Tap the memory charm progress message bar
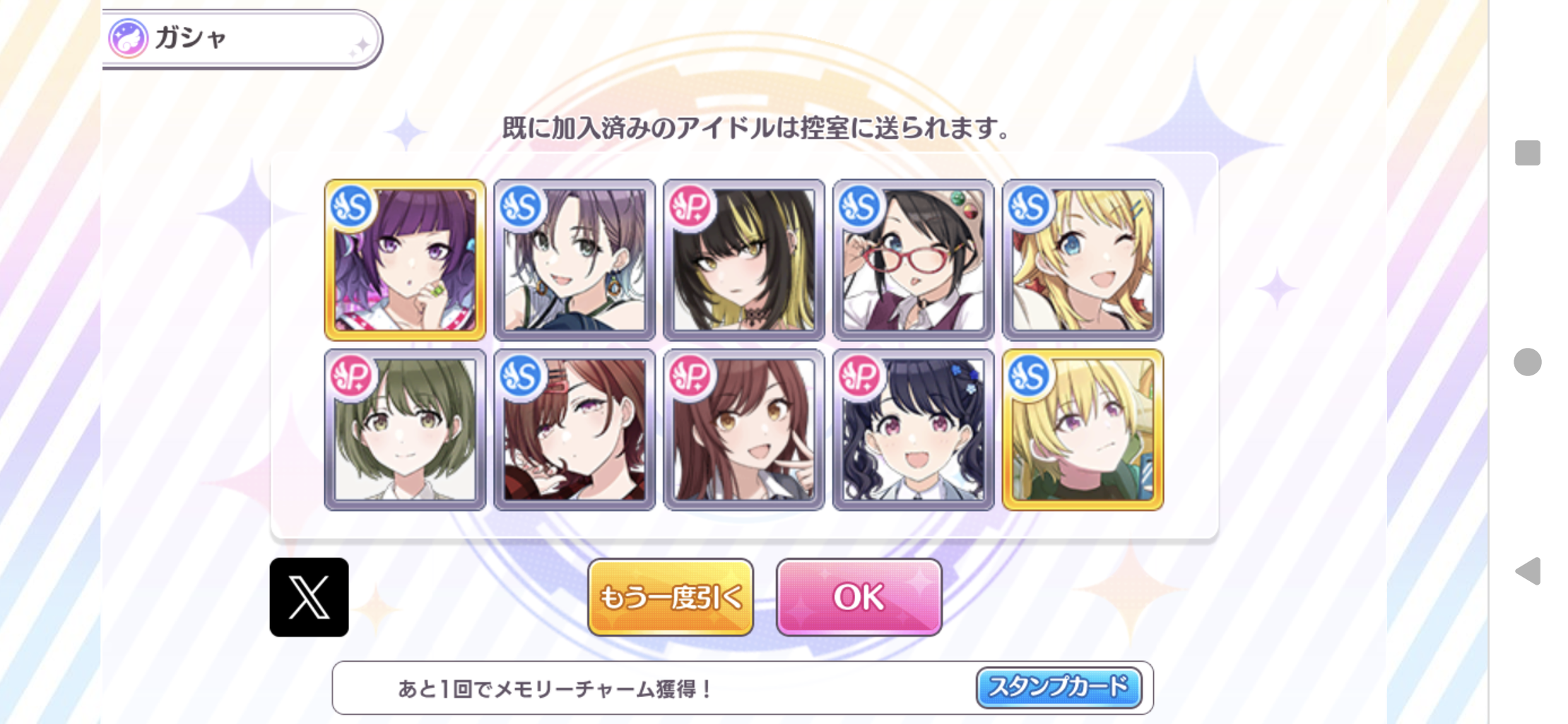This screenshot has width=1568, height=724. click(743, 688)
